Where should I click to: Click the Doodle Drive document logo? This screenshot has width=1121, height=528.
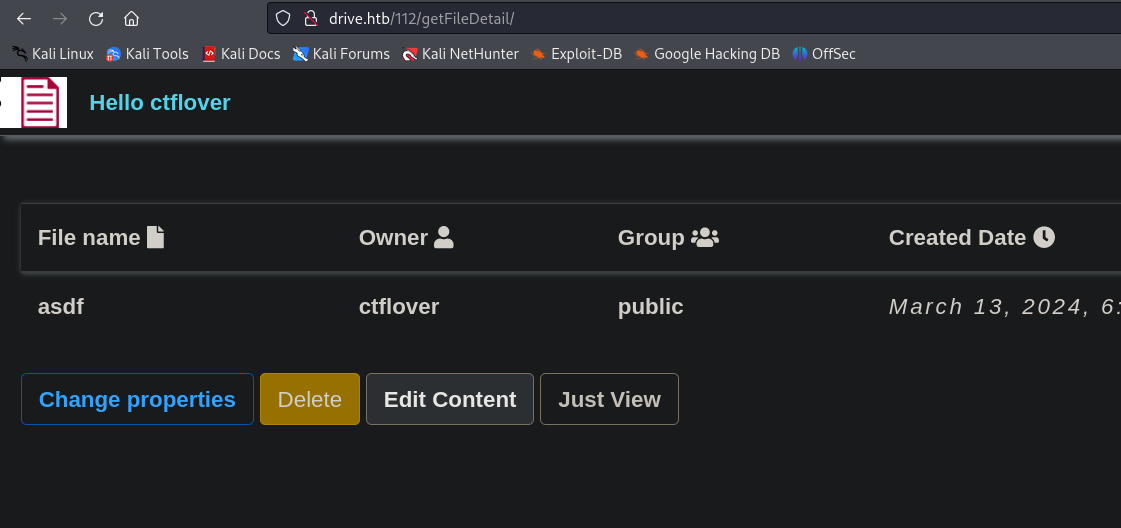click(x=41, y=103)
